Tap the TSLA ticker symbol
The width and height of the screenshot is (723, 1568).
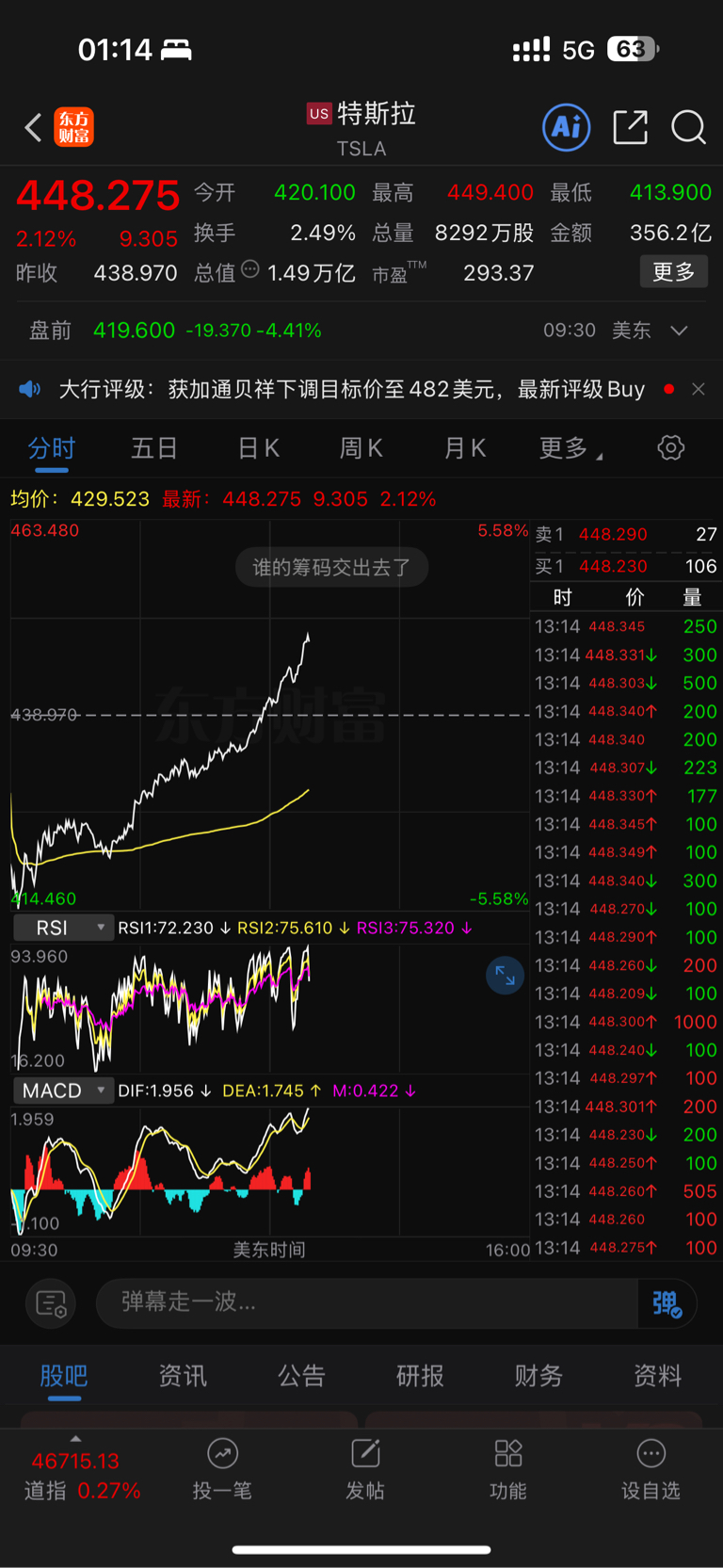click(x=361, y=149)
